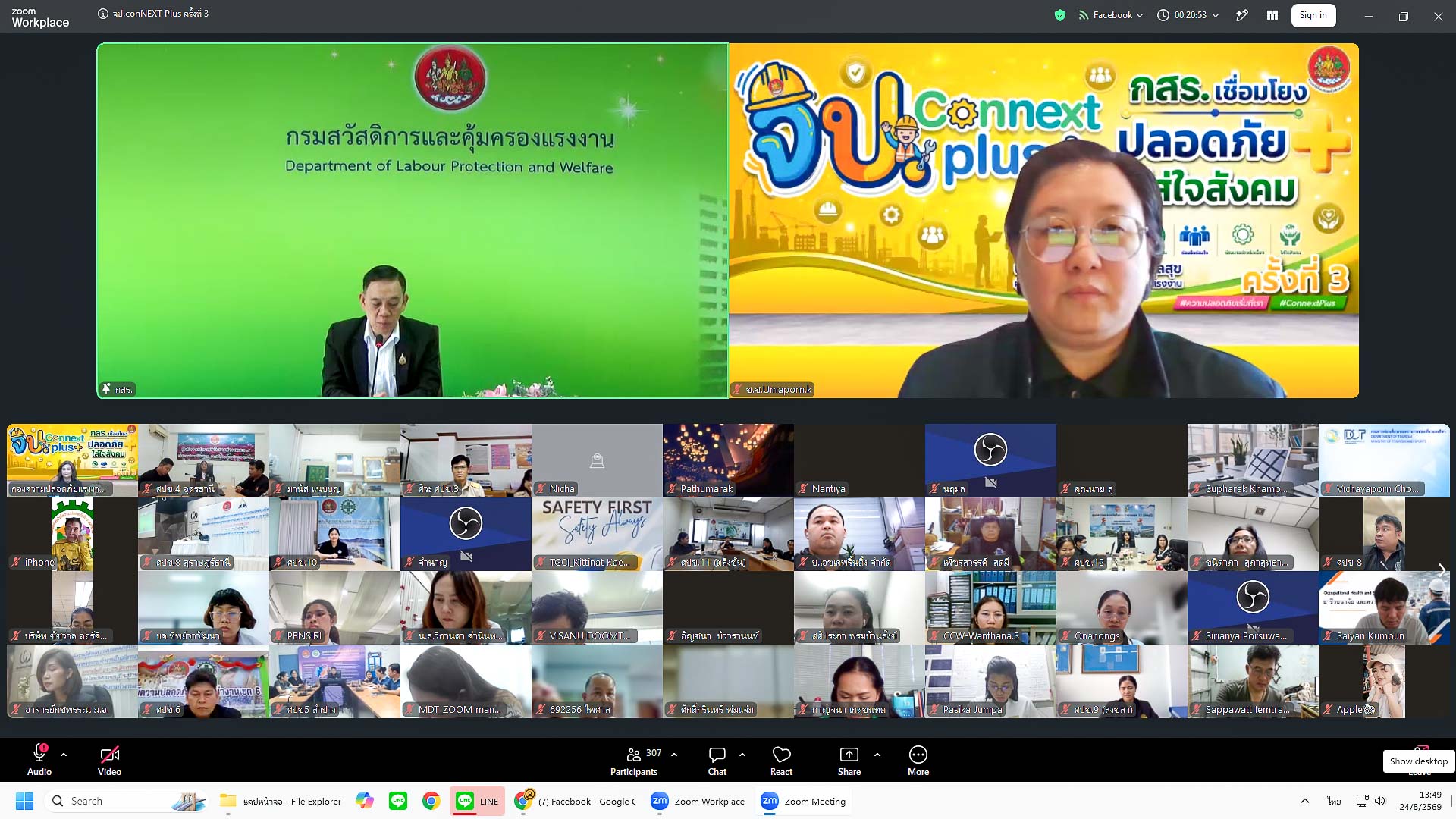Open the pinned Google Chrome taskbar icon

pyautogui.click(x=431, y=801)
